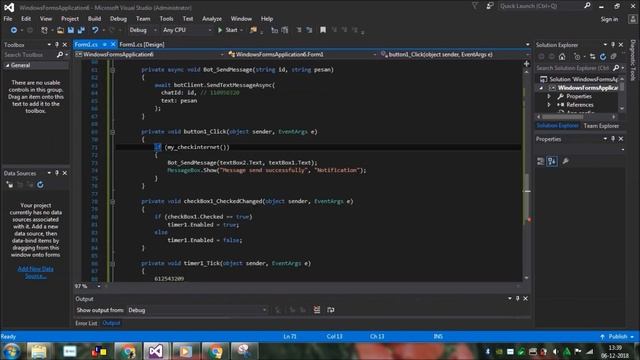Click the Add New Data Source icon
Viewport: 640px width, 360px height.
tap(9, 185)
